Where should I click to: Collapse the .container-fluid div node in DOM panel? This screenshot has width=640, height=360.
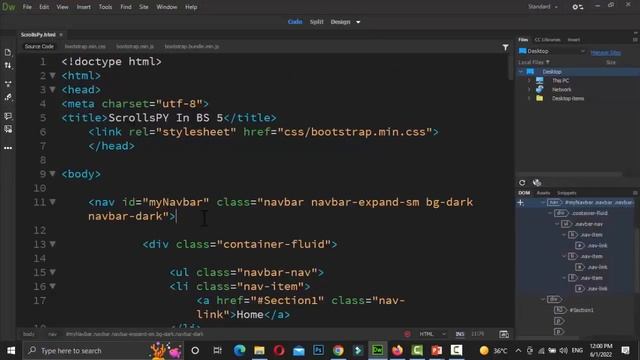[x=550, y=213]
